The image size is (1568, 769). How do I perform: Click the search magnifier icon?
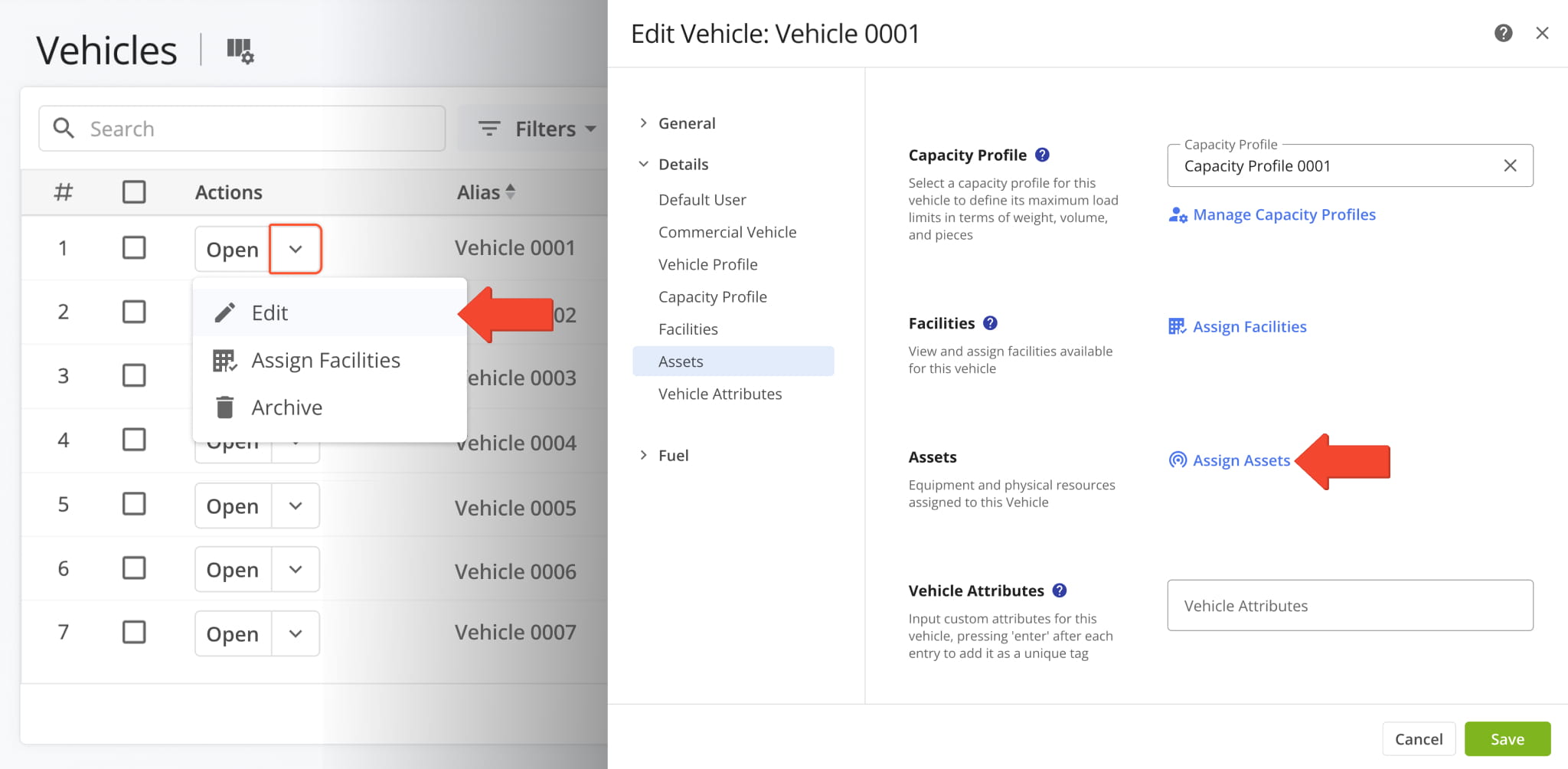pyautogui.click(x=64, y=128)
